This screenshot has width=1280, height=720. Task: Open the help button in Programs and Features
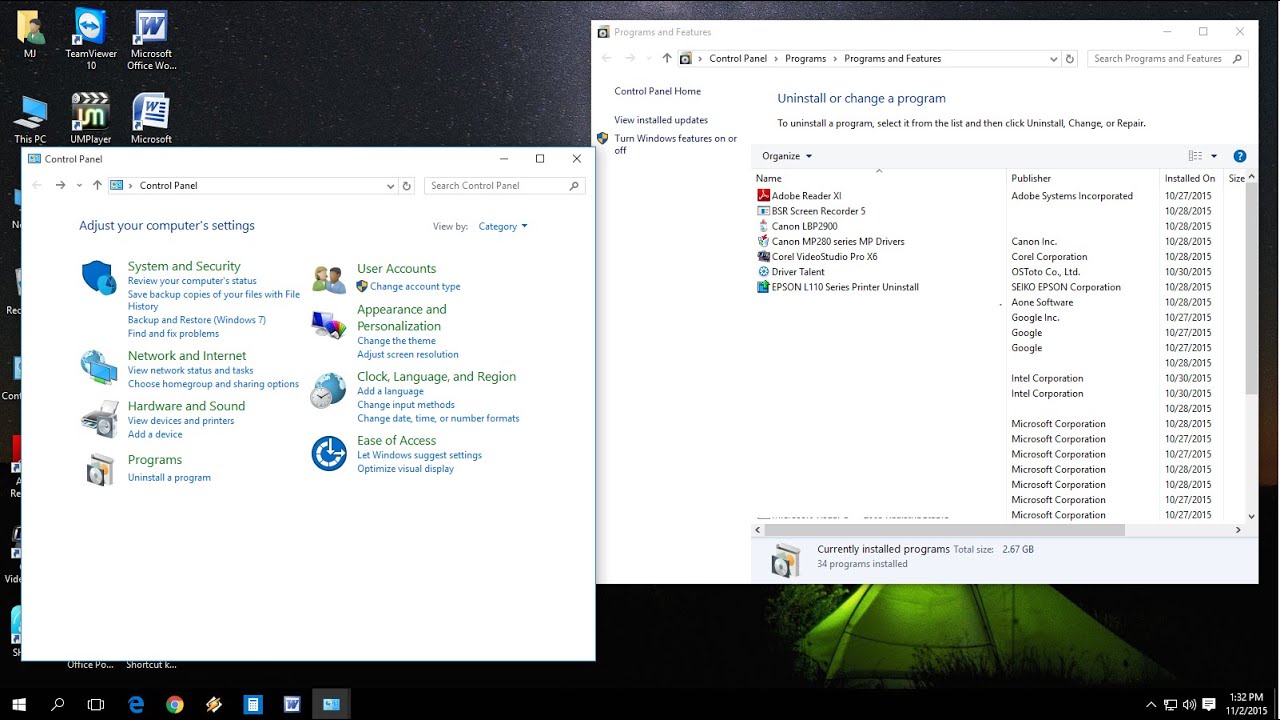click(1240, 156)
